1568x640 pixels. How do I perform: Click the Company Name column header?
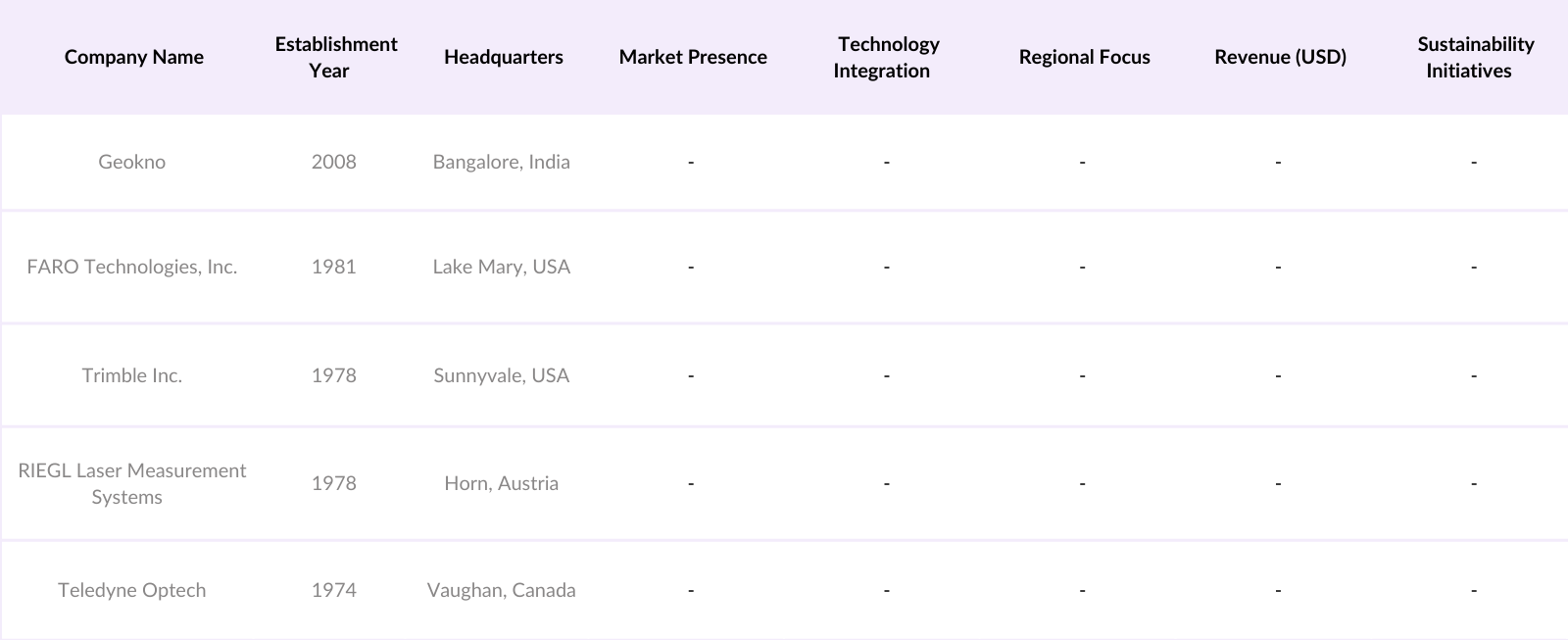134,57
